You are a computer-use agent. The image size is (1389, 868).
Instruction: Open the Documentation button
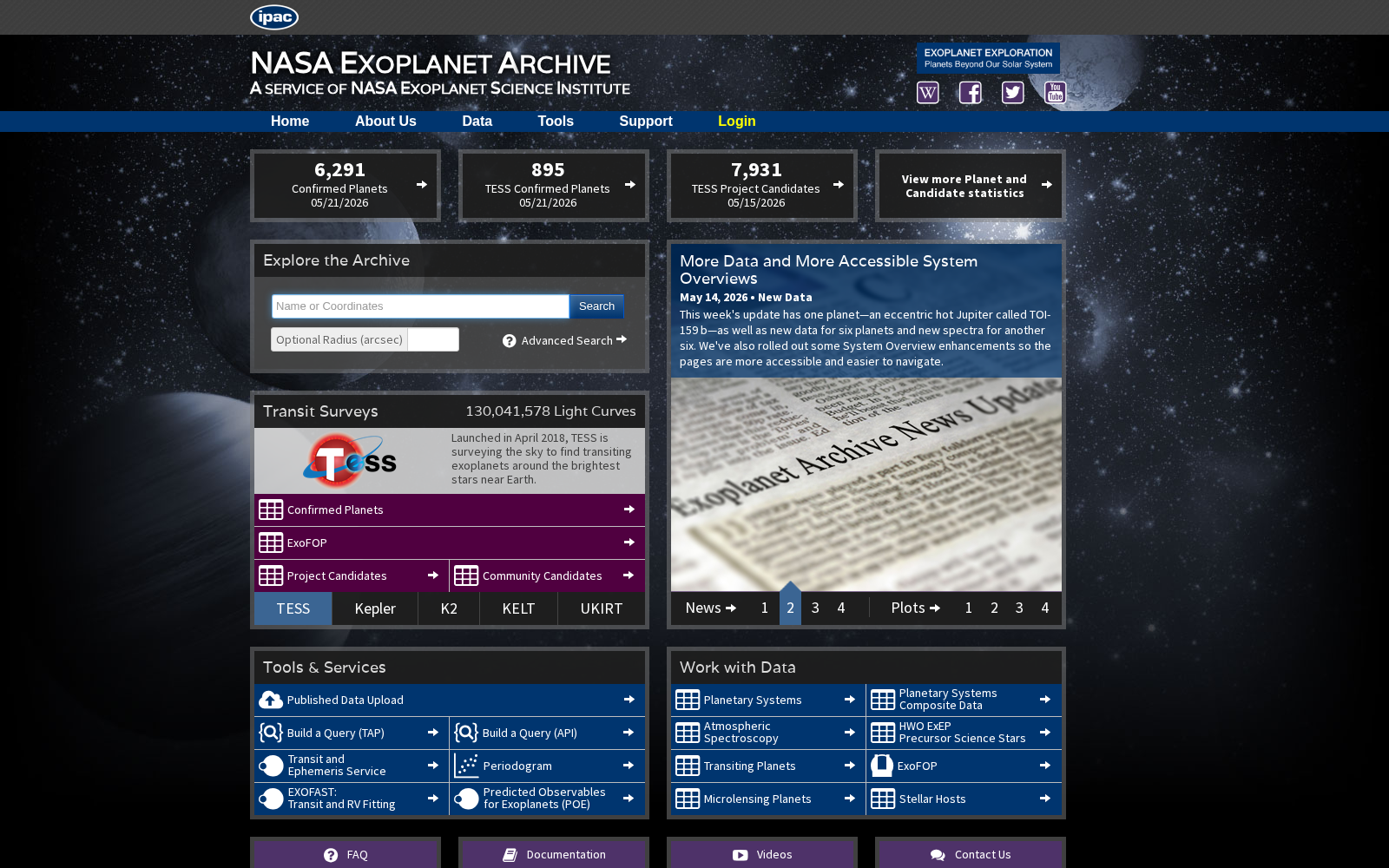[x=554, y=854]
